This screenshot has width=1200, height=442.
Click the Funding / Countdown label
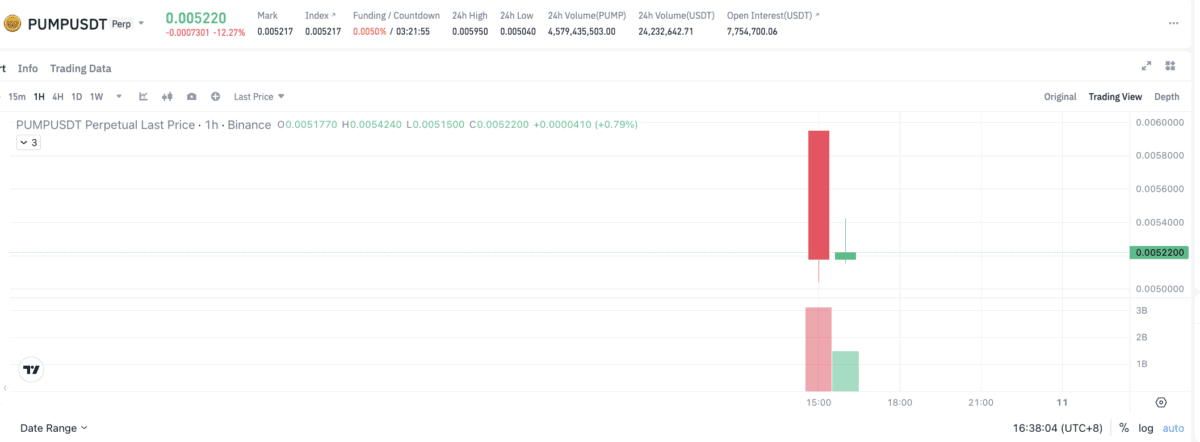(x=396, y=16)
